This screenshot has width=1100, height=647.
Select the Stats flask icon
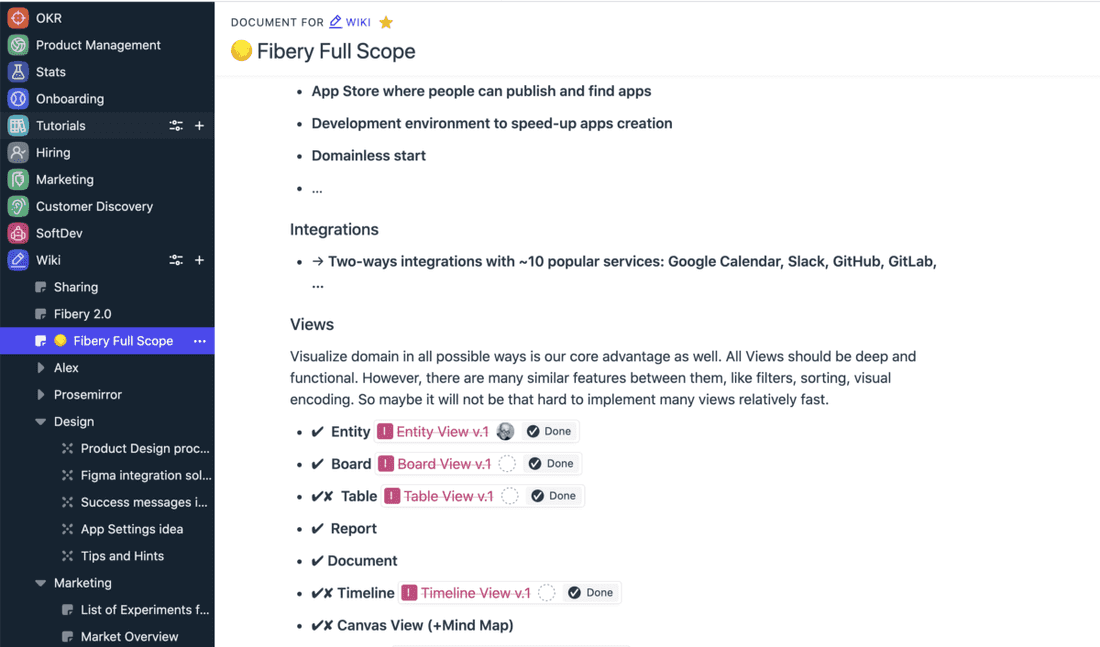coord(16,71)
